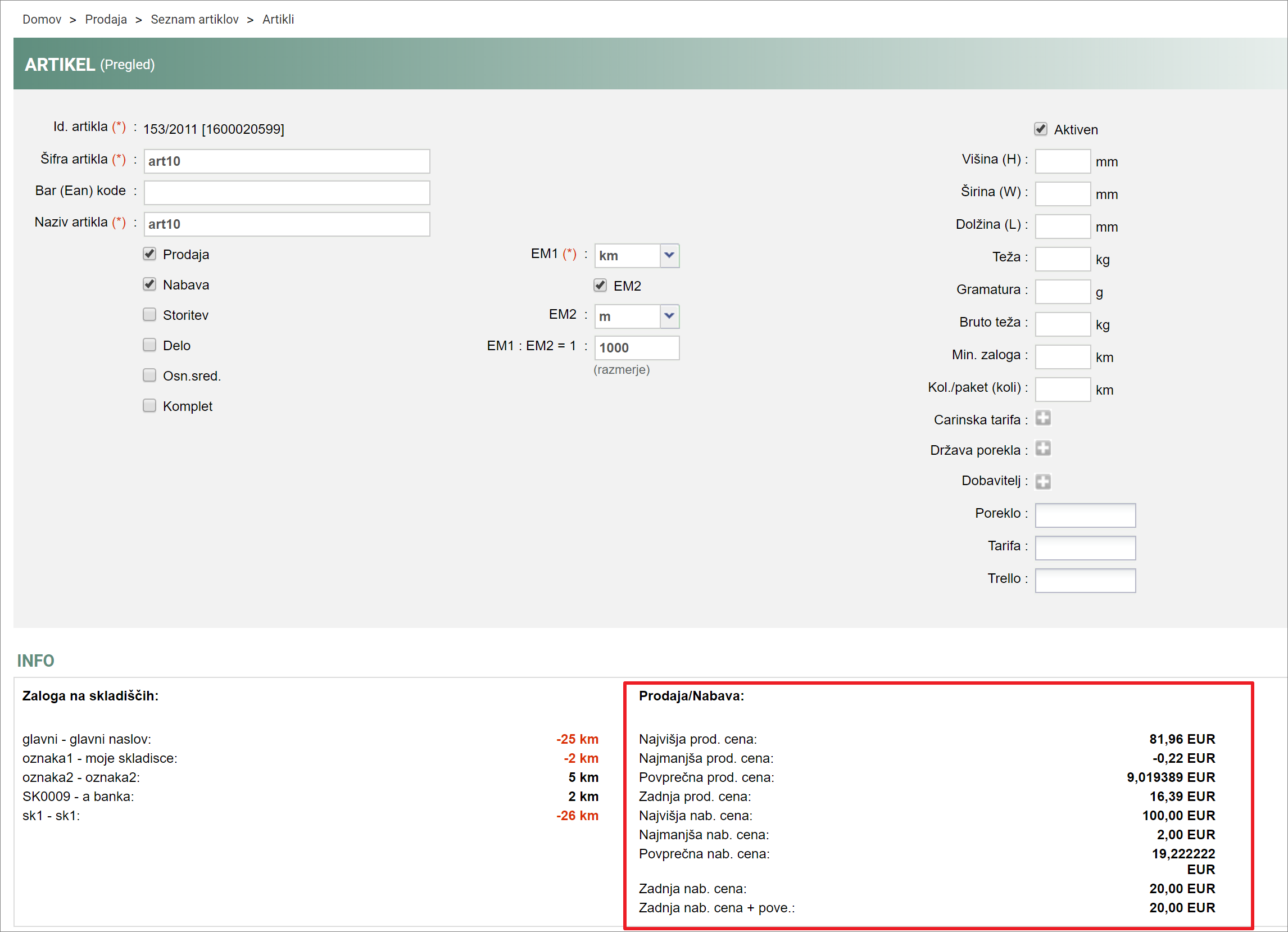This screenshot has height=932, width=1288.
Task: Select the Višina (H) input box
Action: (x=1063, y=161)
